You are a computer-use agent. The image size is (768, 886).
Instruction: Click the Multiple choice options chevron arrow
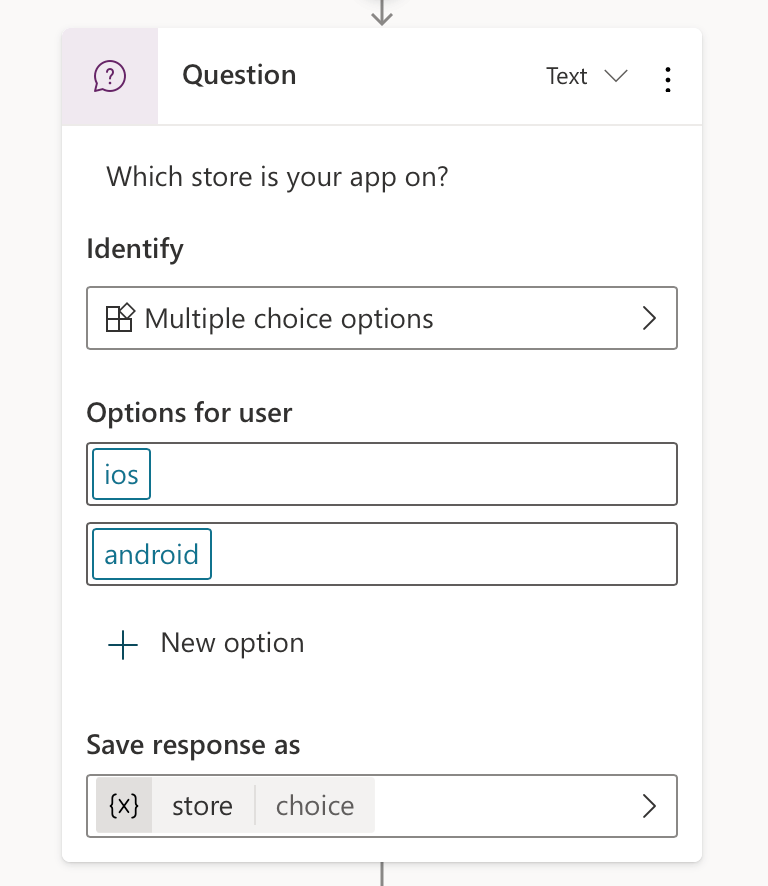click(x=649, y=319)
